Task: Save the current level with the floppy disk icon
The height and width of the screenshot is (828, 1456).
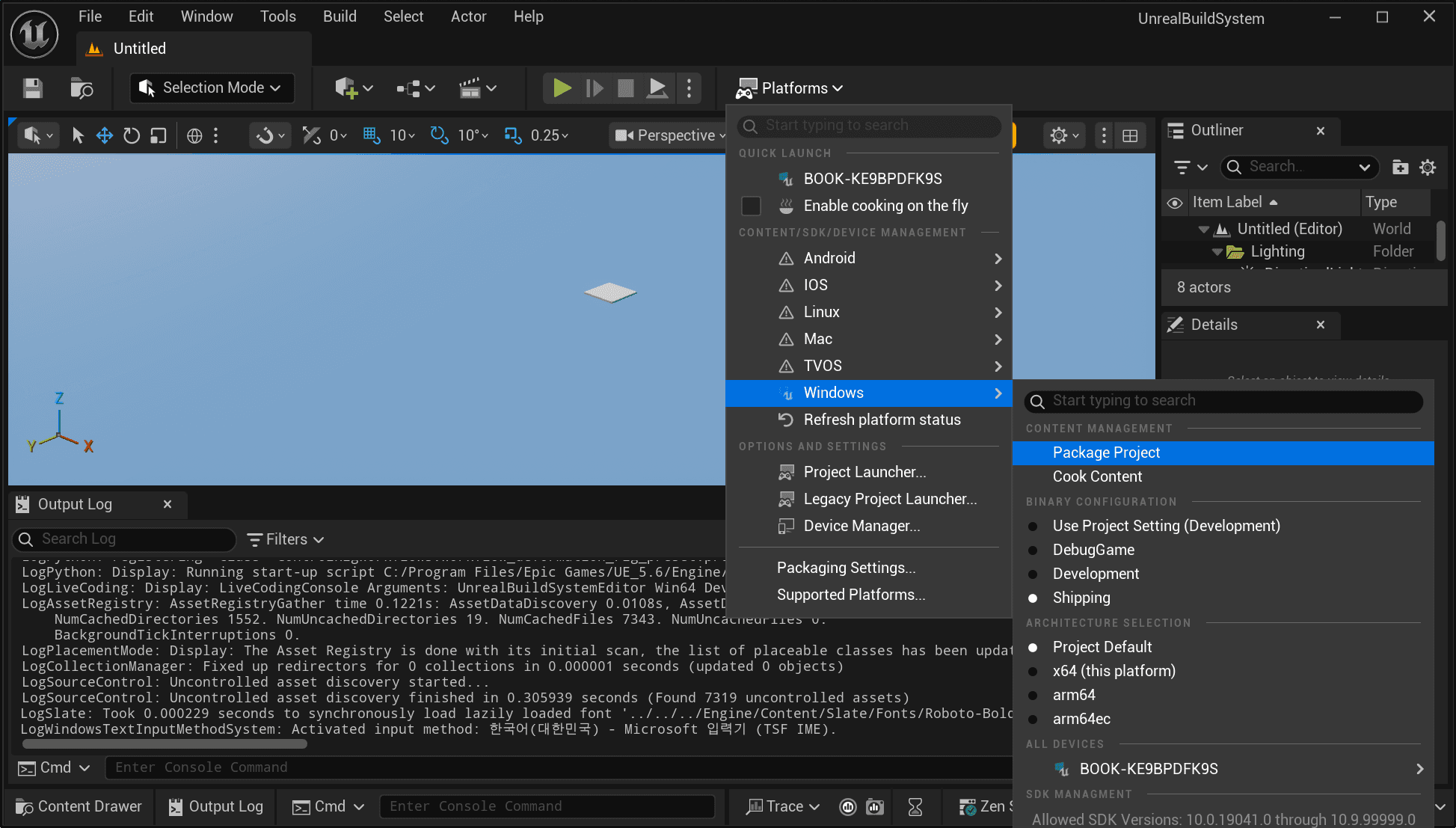Action: (x=32, y=88)
